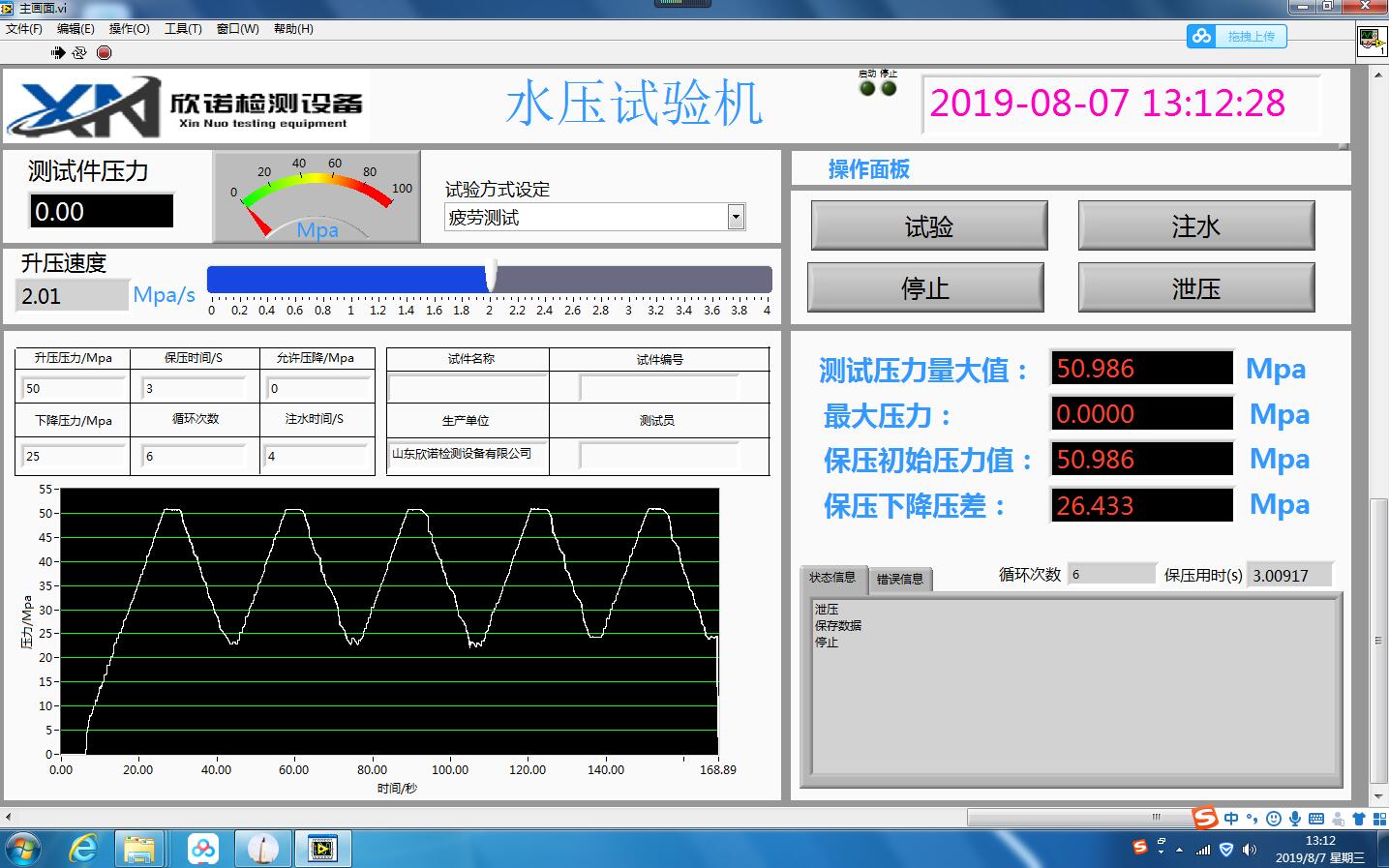The height and width of the screenshot is (868, 1389).
Task: Click the LabVIEW taskbar icon
Action: [x=321, y=849]
